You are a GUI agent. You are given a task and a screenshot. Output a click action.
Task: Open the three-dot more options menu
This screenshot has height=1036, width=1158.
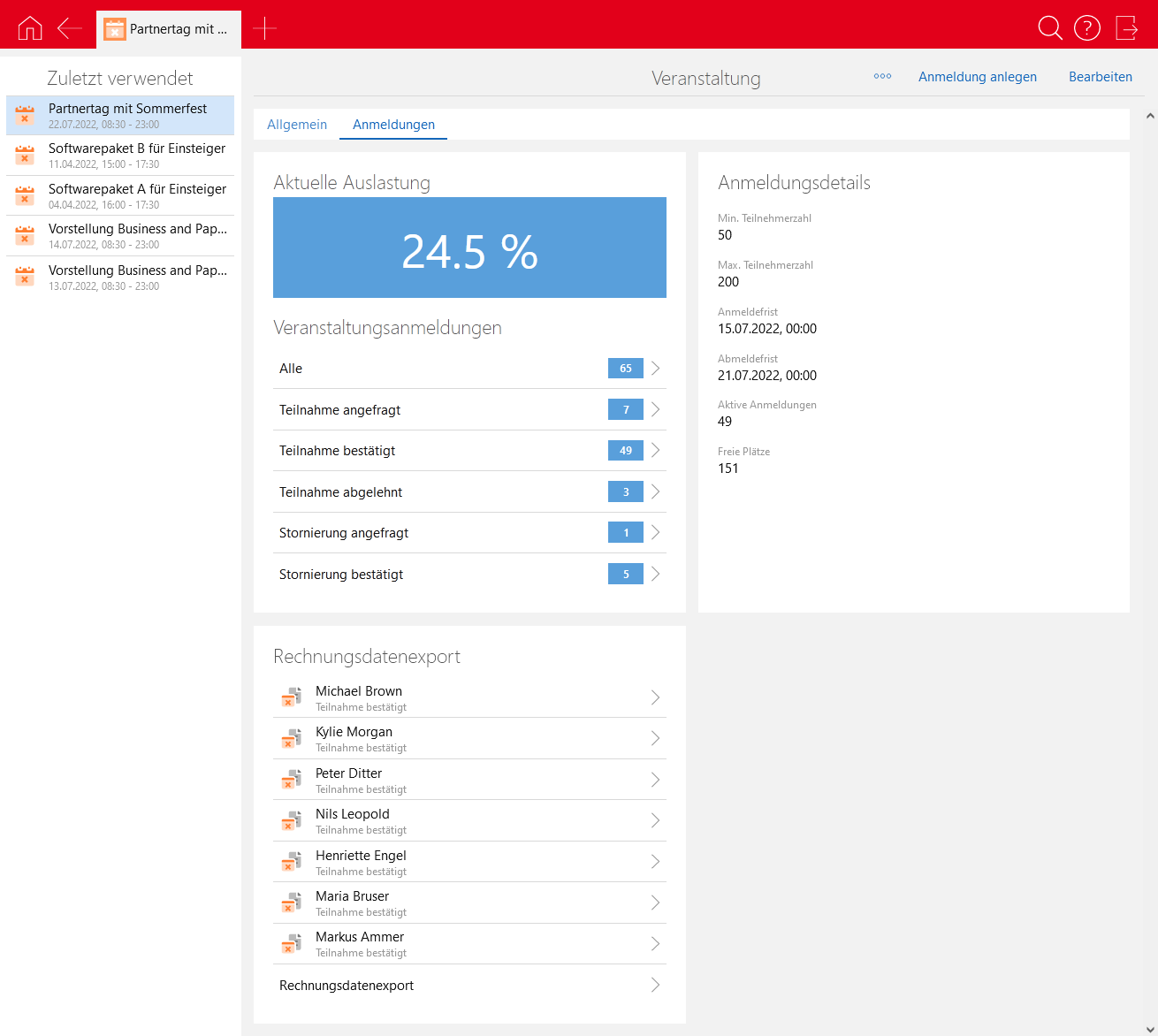882,77
